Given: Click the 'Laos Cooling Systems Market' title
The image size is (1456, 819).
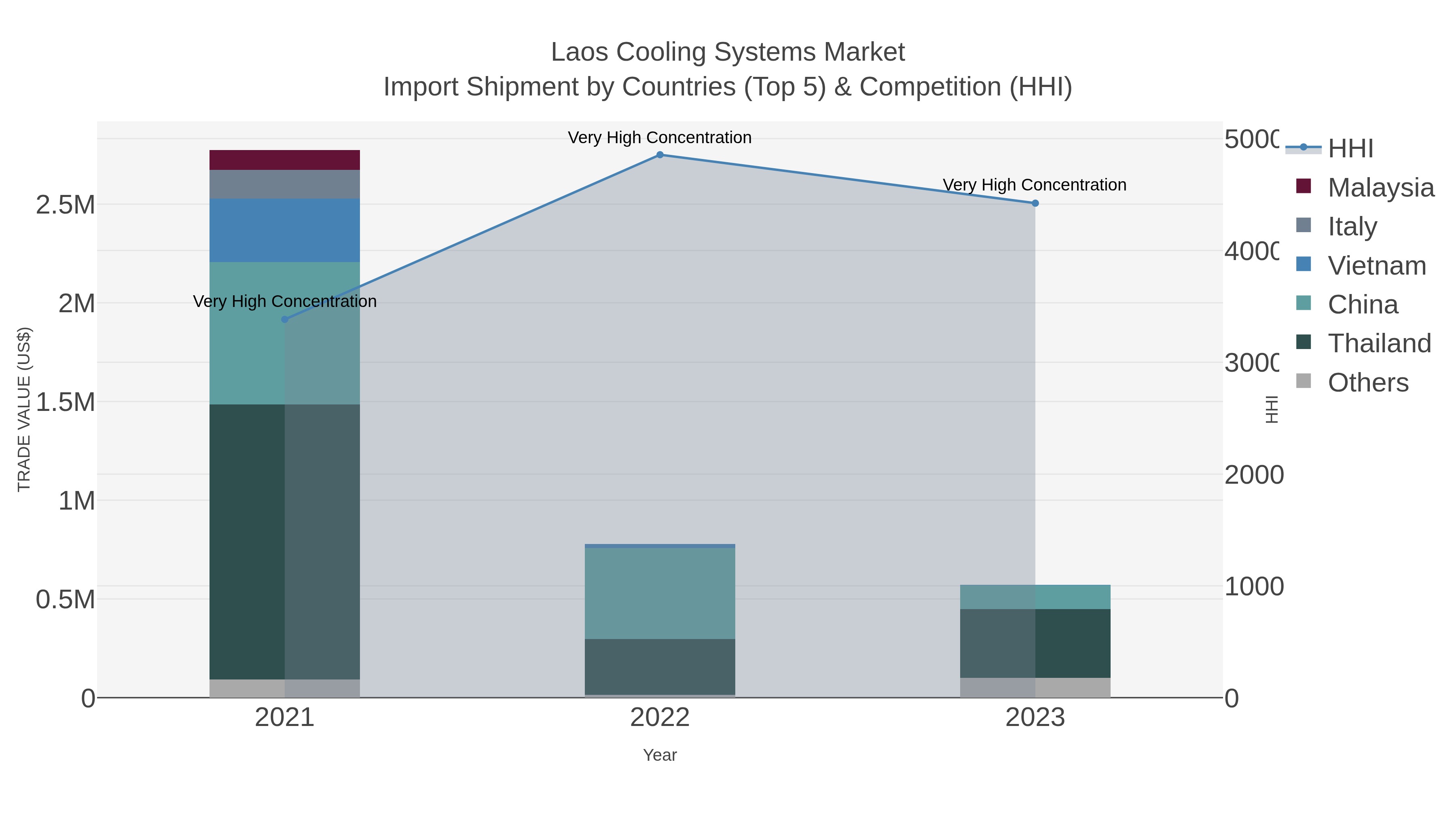Looking at the screenshot, I should tap(728, 52).
